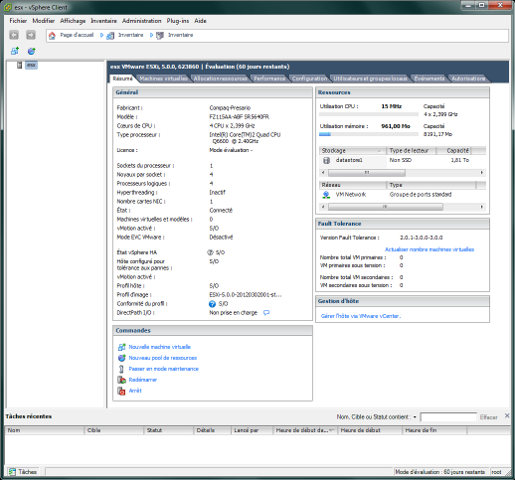Image resolution: width=515 pixels, height=480 pixels.
Task: Sort tasks by the Nom column header
Action: coord(44,430)
